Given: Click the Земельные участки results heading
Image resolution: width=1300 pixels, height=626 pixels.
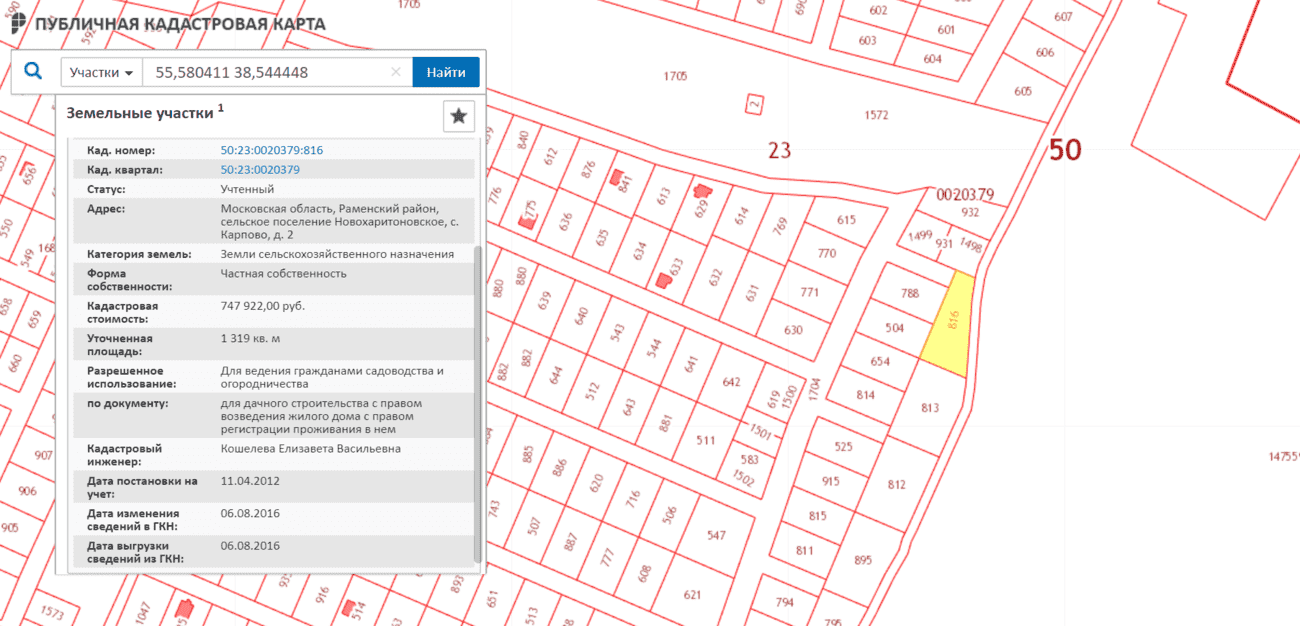Looking at the screenshot, I should pos(140,113).
